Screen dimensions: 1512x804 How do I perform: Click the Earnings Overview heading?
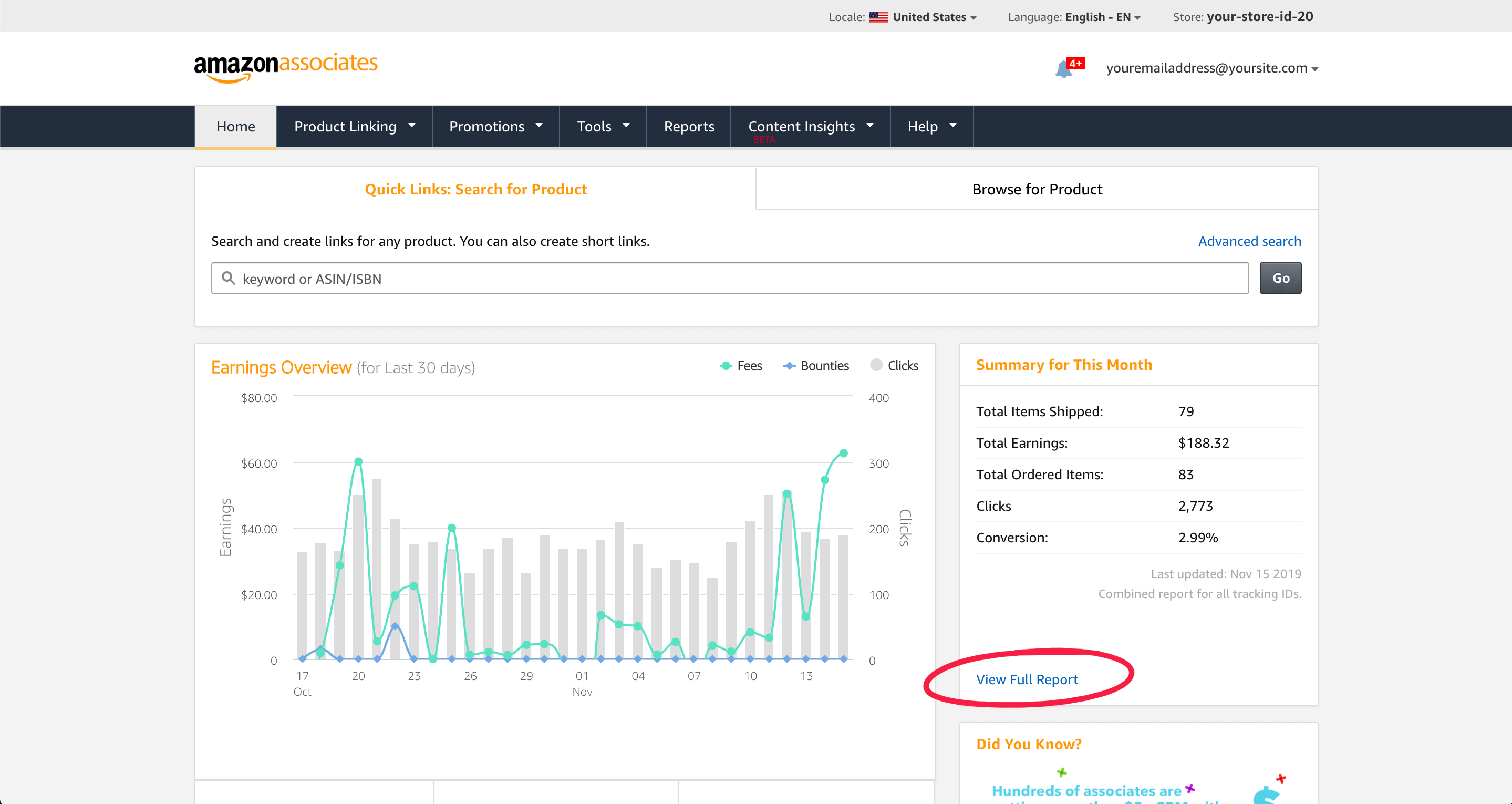[x=281, y=368]
